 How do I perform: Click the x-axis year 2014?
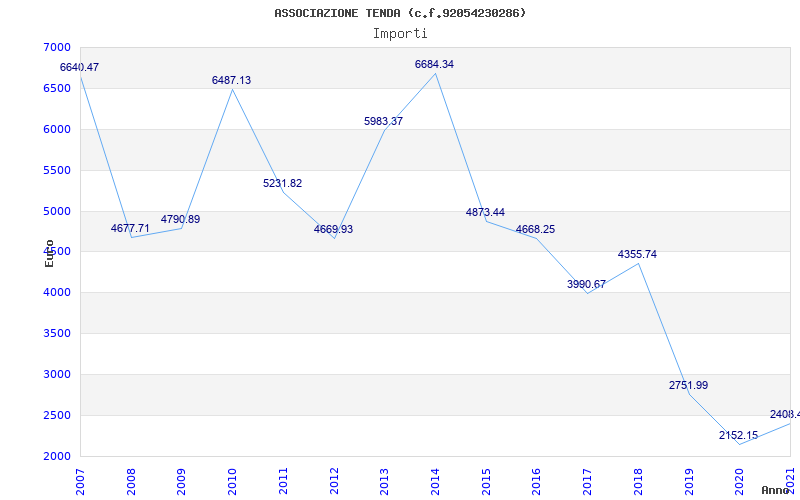click(435, 481)
